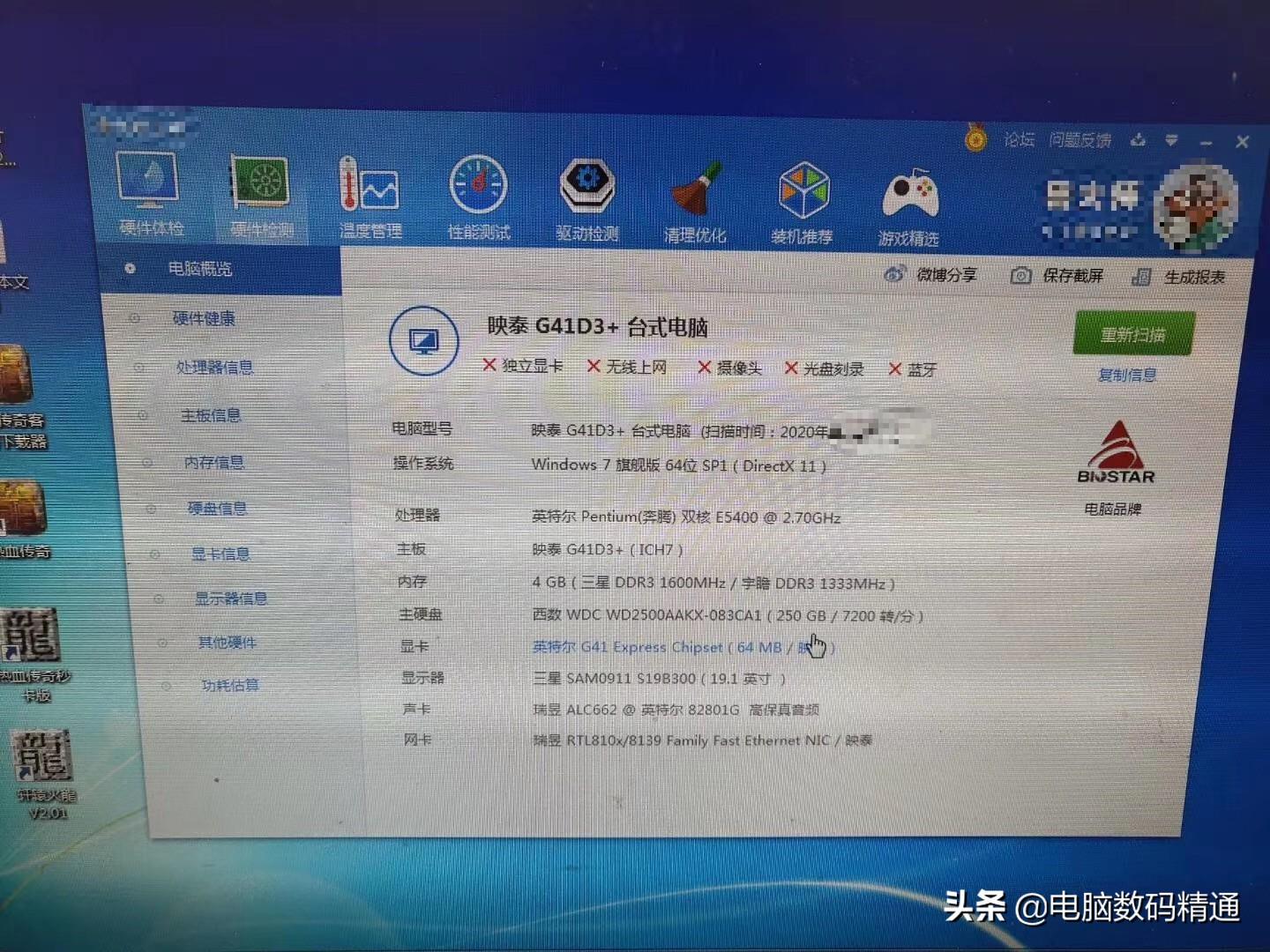Open the title bar dropdown menu arrow
This screenshot has width=1270, height=952.
coord(1171,140)
